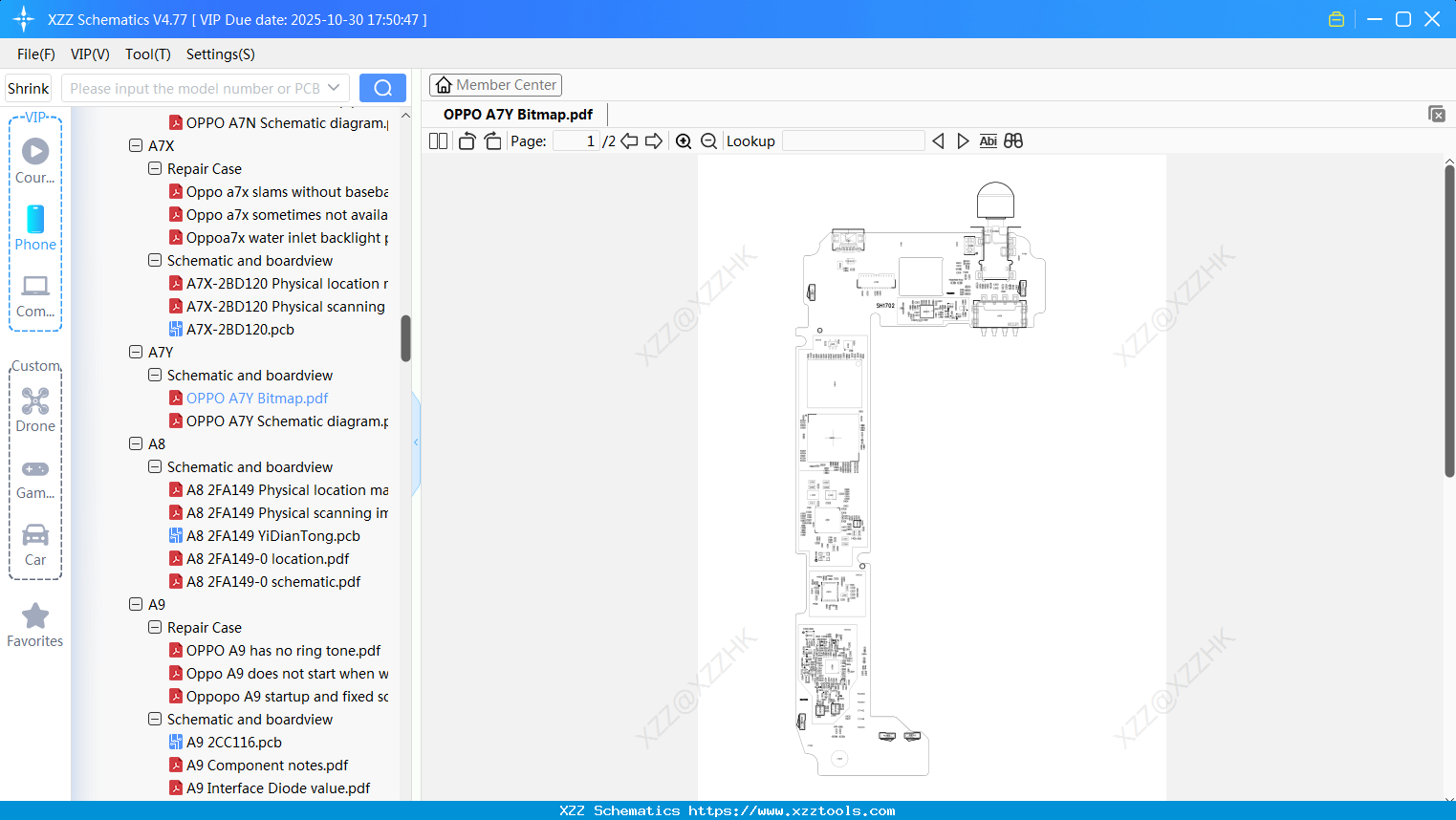Open A8 2FA149 YiDianTong.pcb file
This screenshot has width=1456, height=820.
tap(273, 536)
